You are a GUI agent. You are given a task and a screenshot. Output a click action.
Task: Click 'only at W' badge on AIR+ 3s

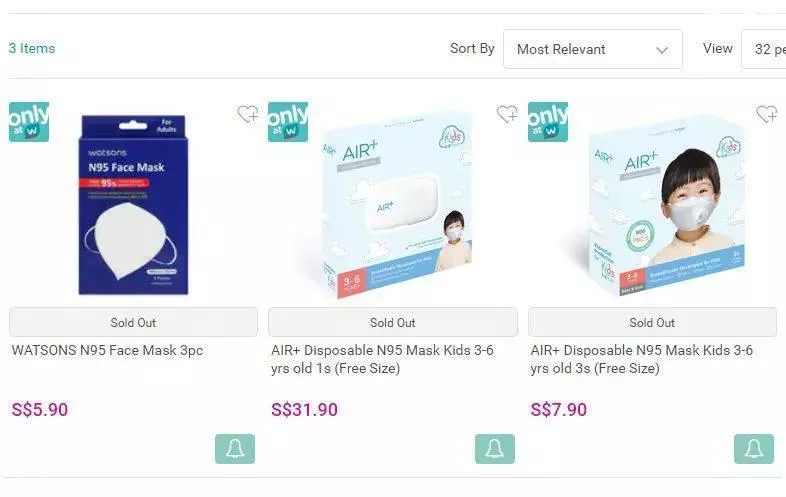point(548,122)
